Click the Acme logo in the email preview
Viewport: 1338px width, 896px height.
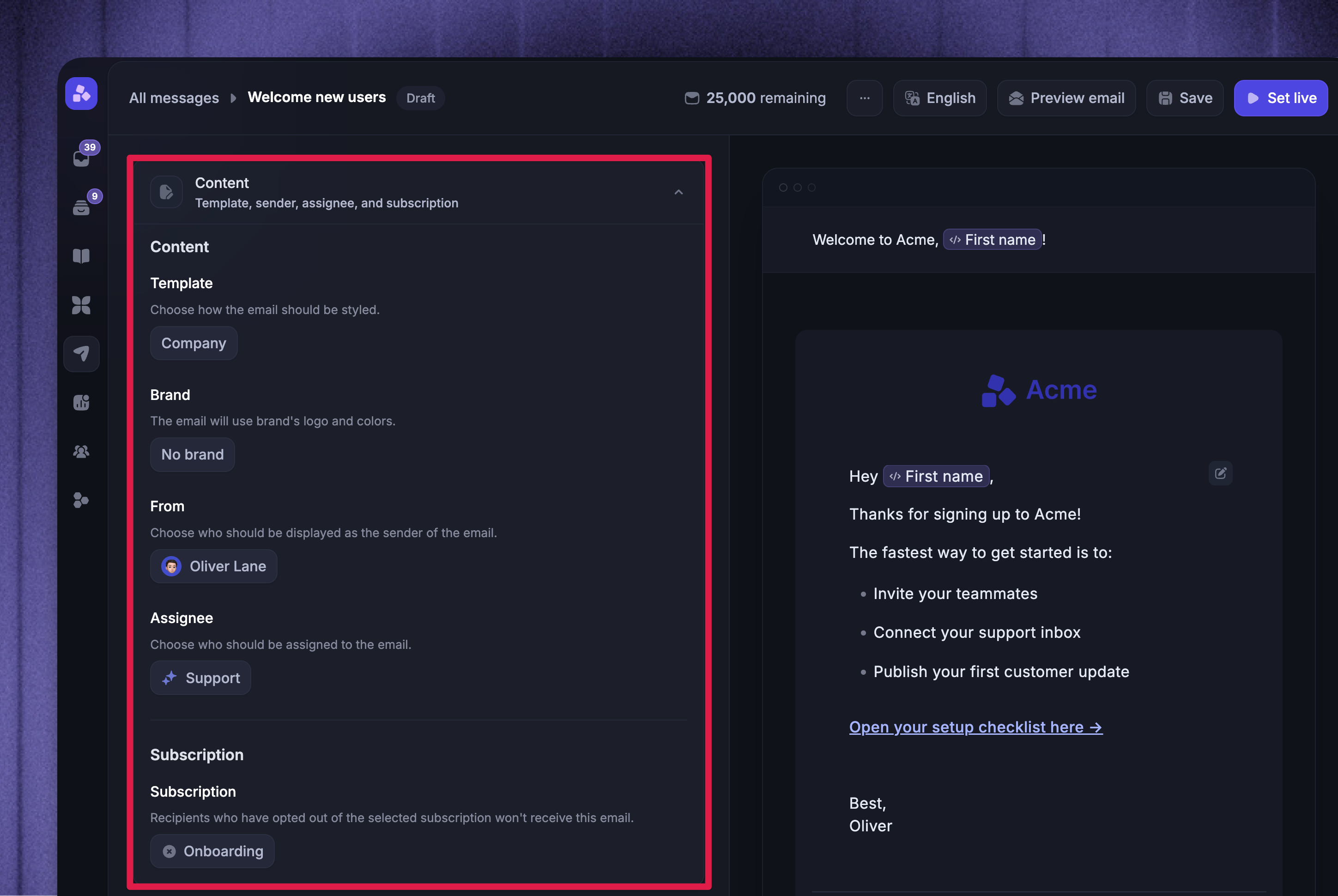1039,390
